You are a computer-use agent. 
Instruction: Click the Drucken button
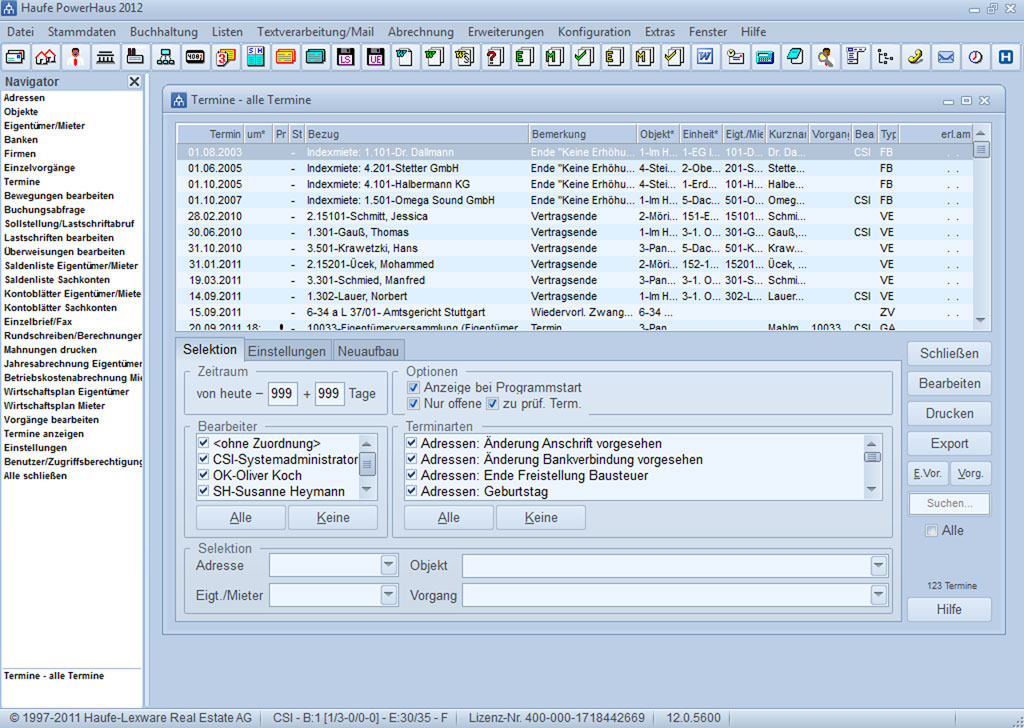pos(949,413)
